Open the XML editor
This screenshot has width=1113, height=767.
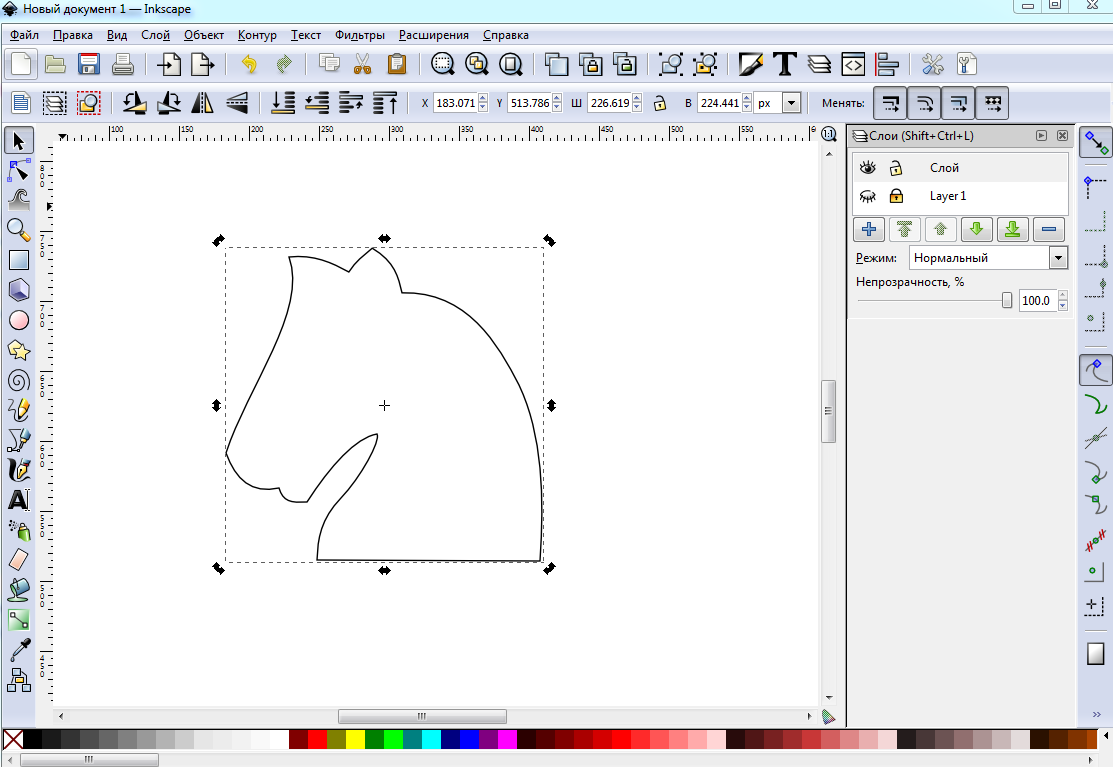(853, 65)
